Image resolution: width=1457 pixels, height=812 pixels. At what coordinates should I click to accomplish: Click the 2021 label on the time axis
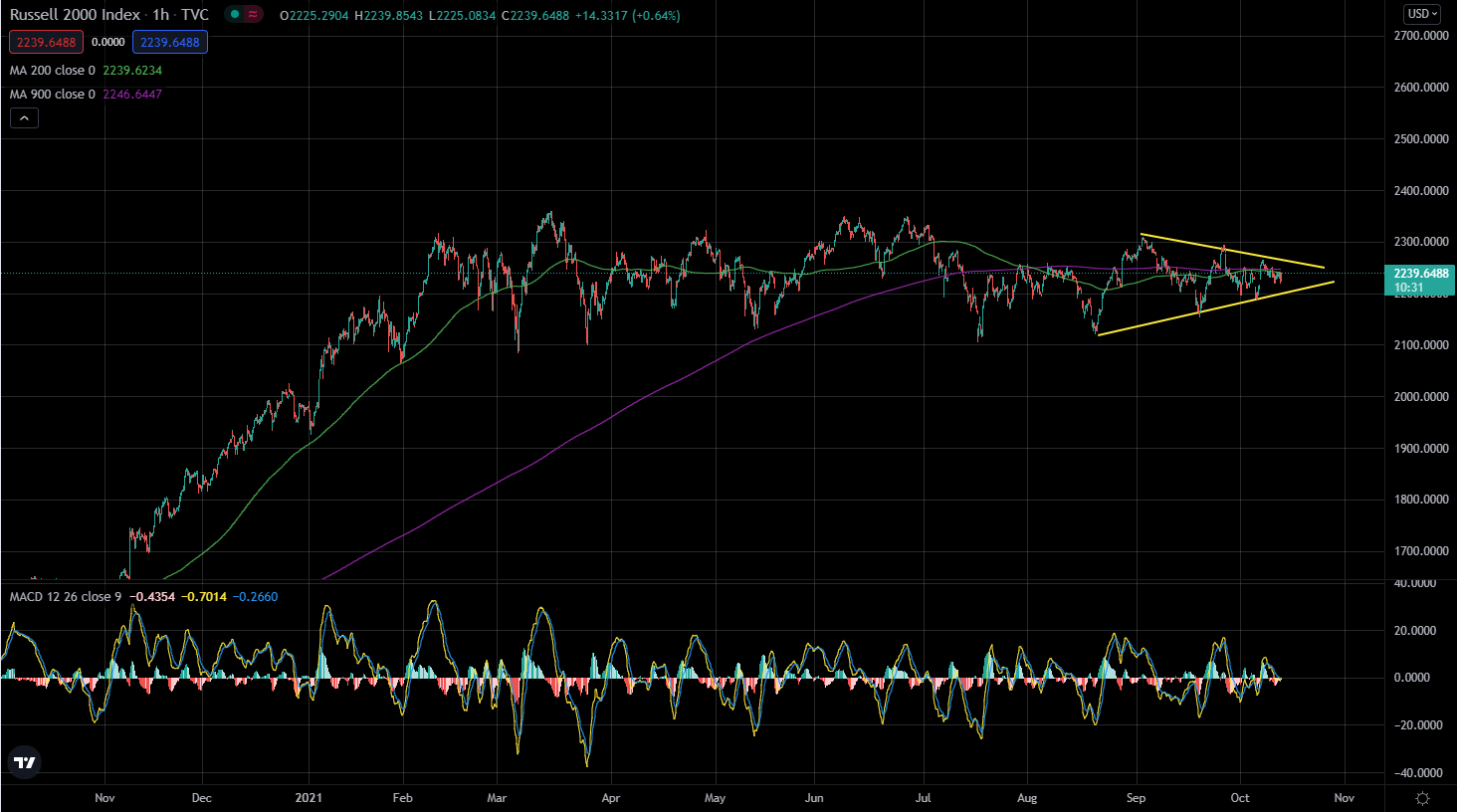pyautogui.click(x=310, y=798)
